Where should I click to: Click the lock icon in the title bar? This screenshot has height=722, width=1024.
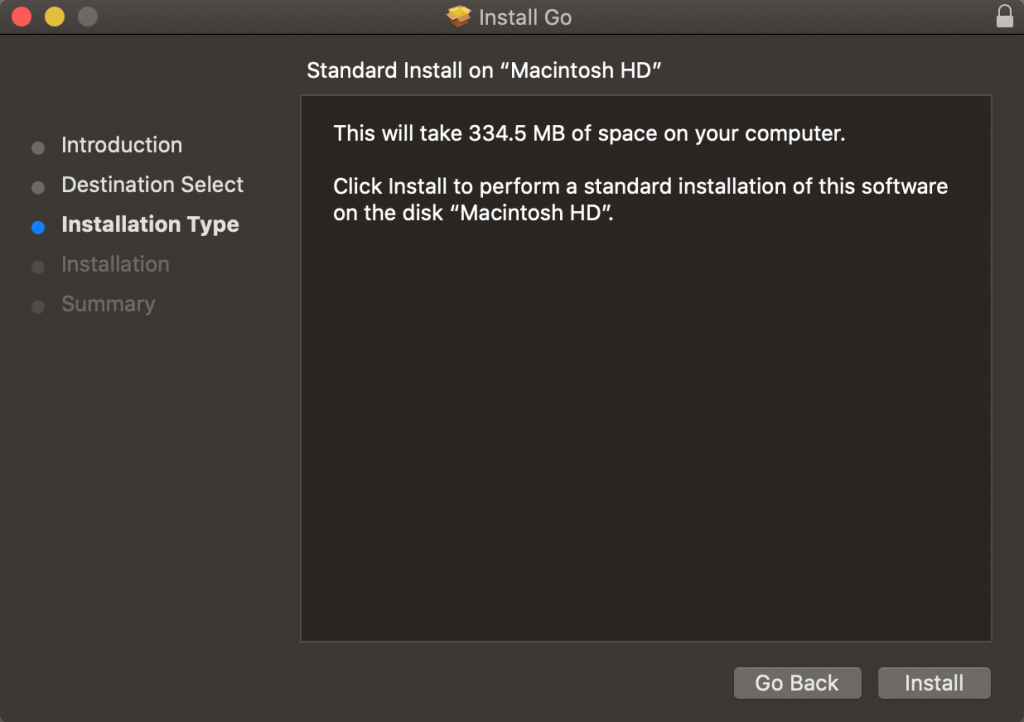[x=1003, y=16]
